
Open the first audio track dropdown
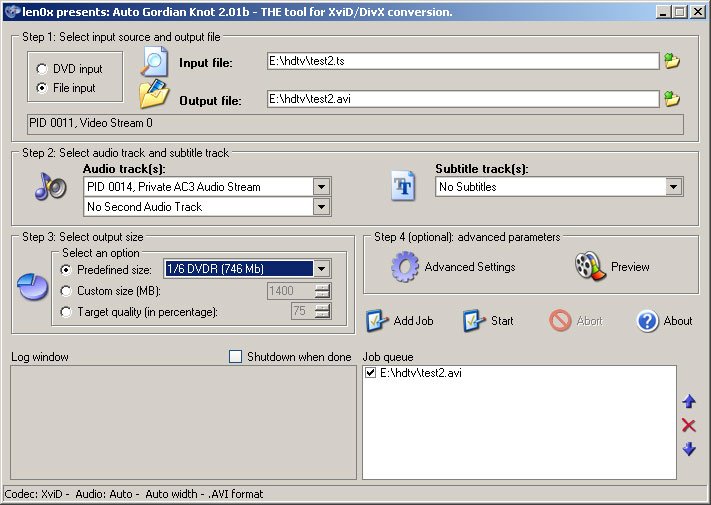click(321, 187)
